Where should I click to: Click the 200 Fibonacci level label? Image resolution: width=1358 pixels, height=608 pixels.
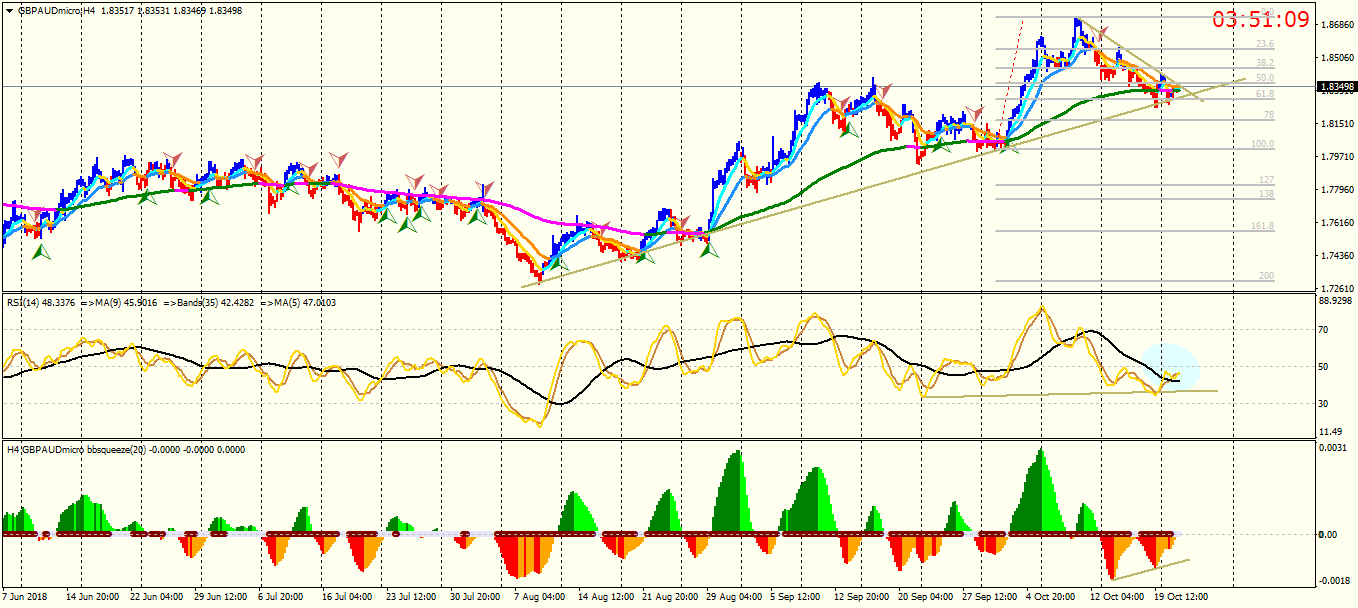click(1267, 276)
